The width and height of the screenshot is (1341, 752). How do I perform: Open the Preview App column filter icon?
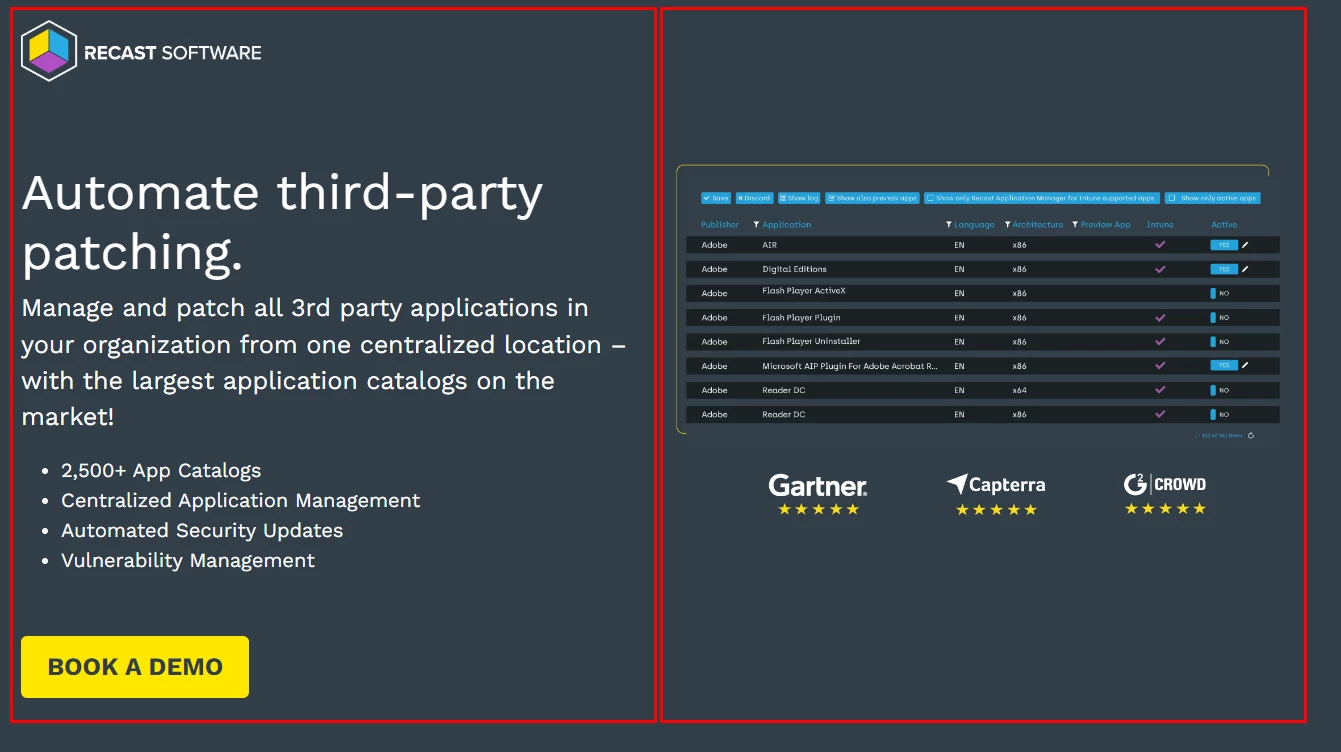(1075, 225)
